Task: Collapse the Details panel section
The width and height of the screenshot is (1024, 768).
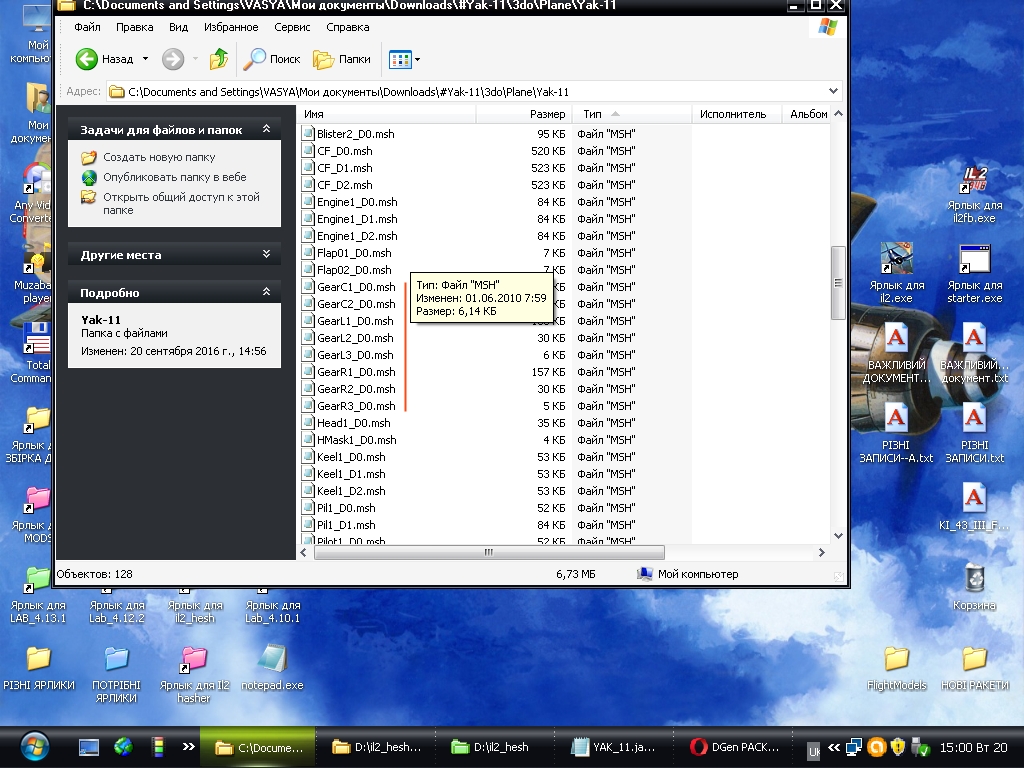Action: [x=266, y=292]
